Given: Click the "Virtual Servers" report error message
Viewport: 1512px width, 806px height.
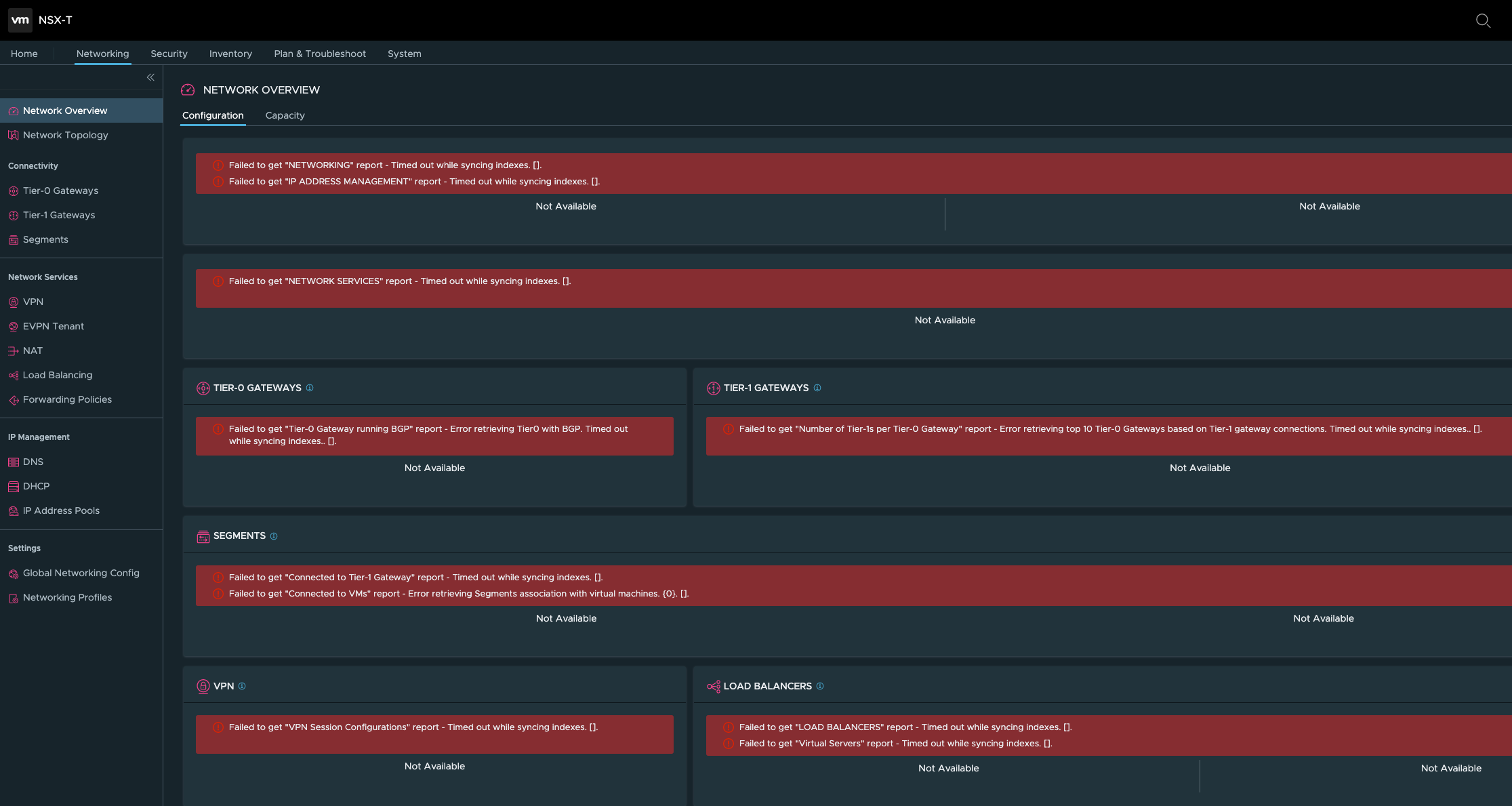Looking at the screenshot, I should tap(895, 744).
